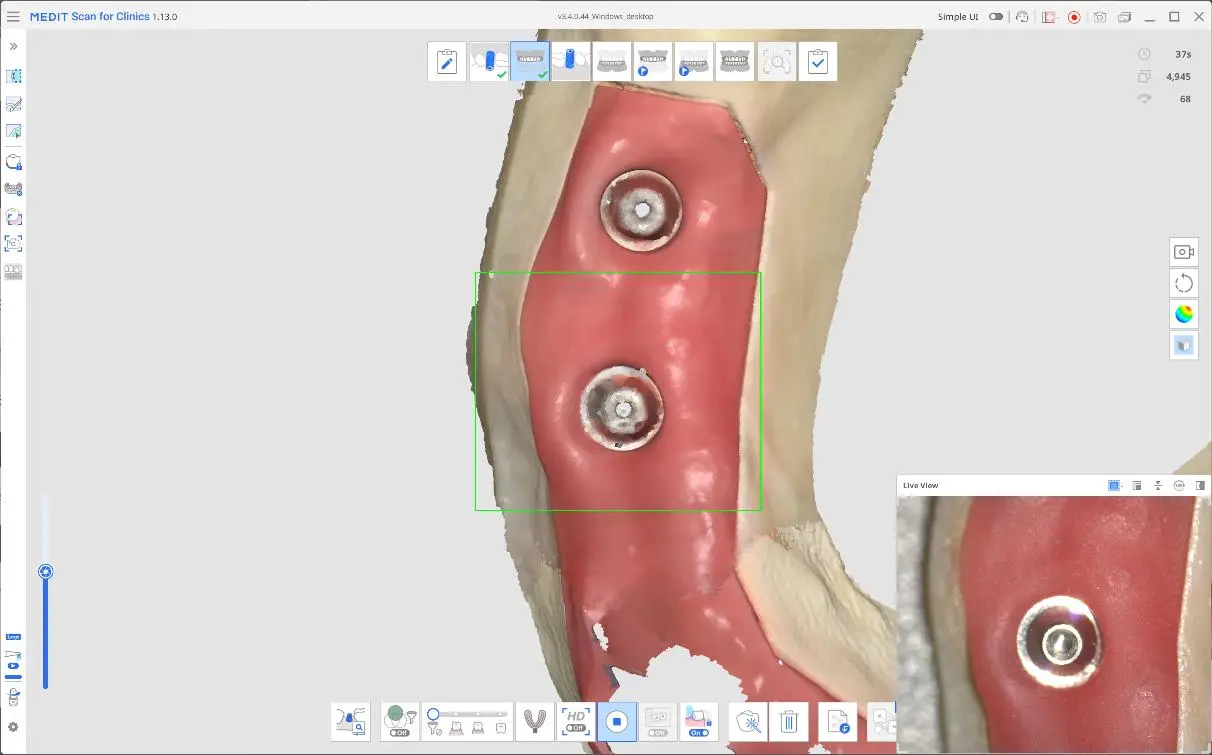Open the multicolor display mode wheel
The width and height of the screenshot is (1212, 755).
pyautogui.click(x=1184, y=314)
